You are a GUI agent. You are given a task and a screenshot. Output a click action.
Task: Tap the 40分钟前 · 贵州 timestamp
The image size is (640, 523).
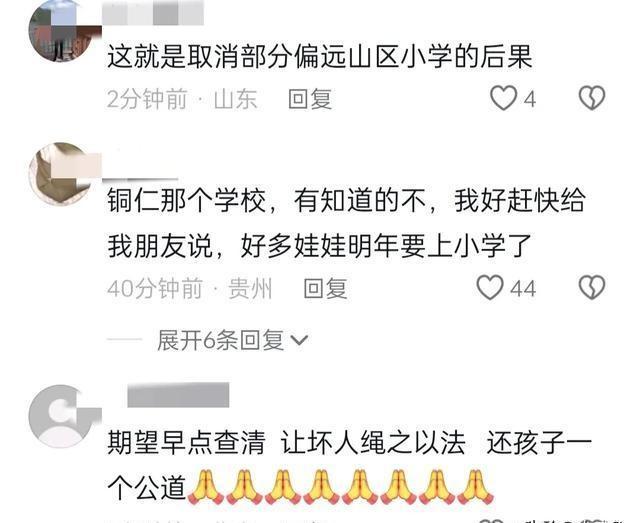point(189,289)
